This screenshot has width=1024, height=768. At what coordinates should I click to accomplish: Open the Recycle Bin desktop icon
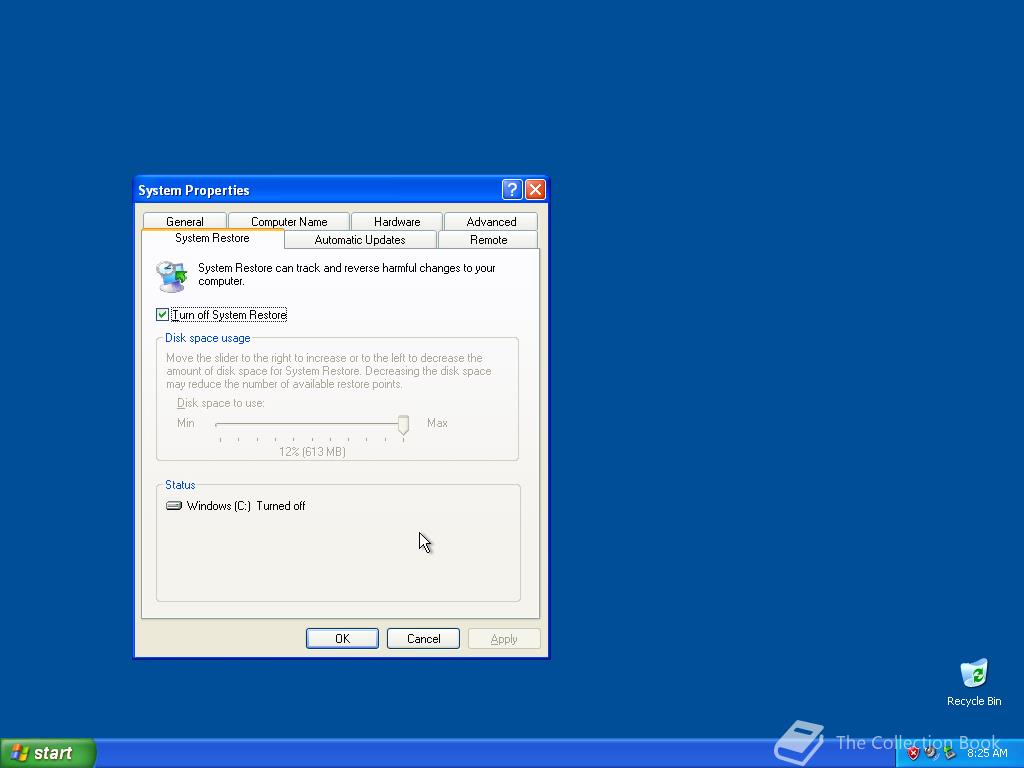974,683
